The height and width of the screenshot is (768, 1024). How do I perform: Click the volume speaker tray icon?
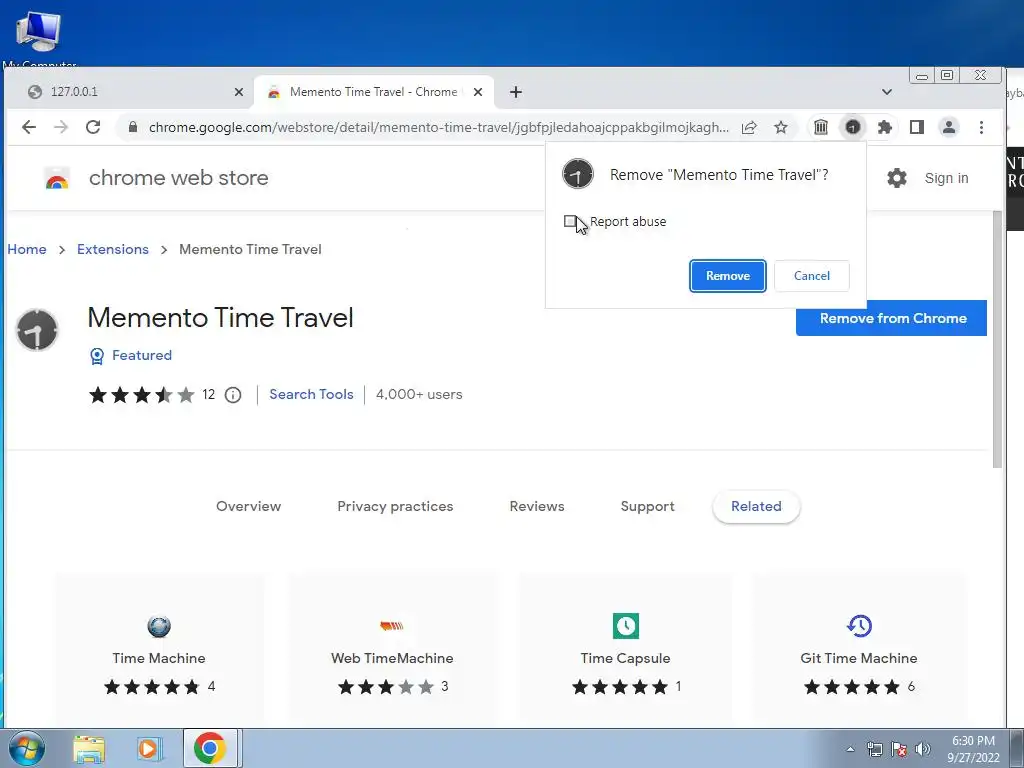pos(923,749)
